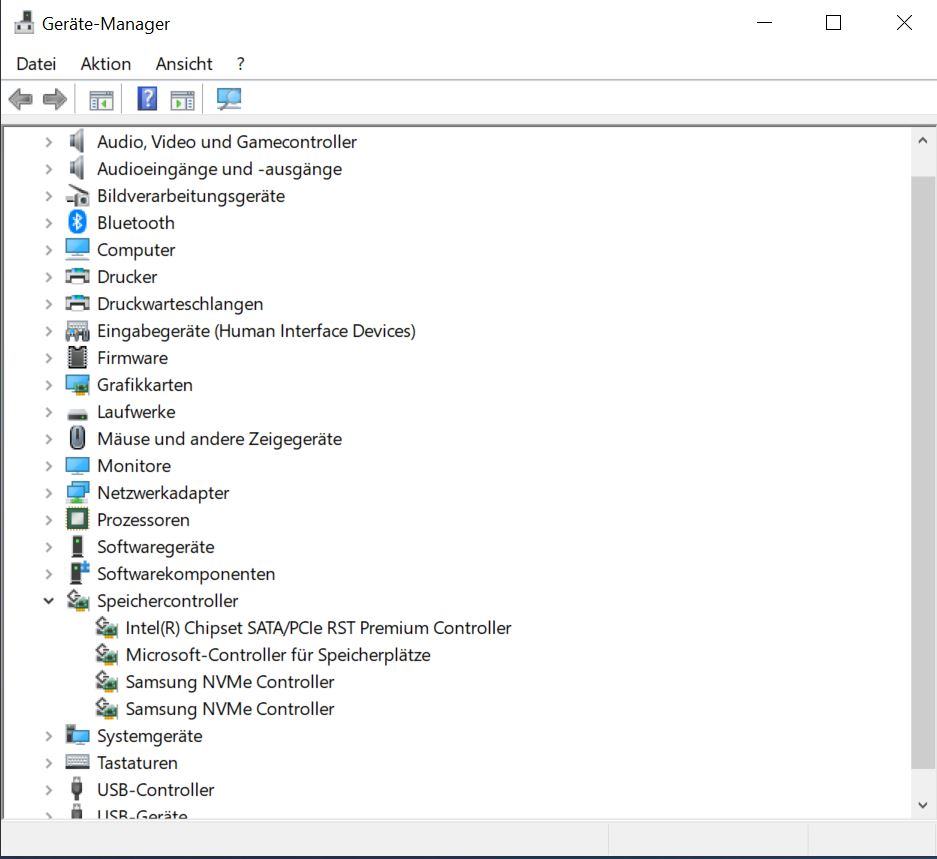
Task: Select the Monitore label
Action: tap(134, 466)
